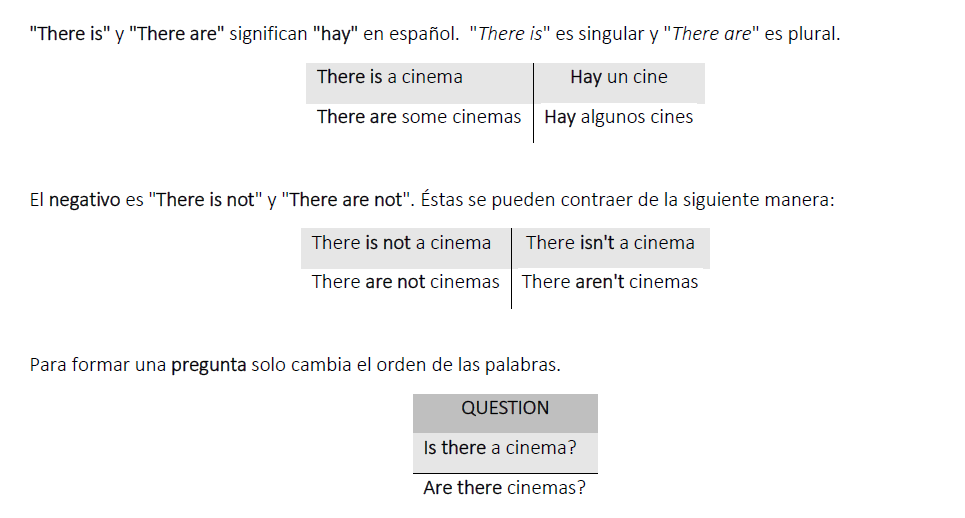
Task: Click the "There is not a cinema" cell
Action: pos(401,243)
